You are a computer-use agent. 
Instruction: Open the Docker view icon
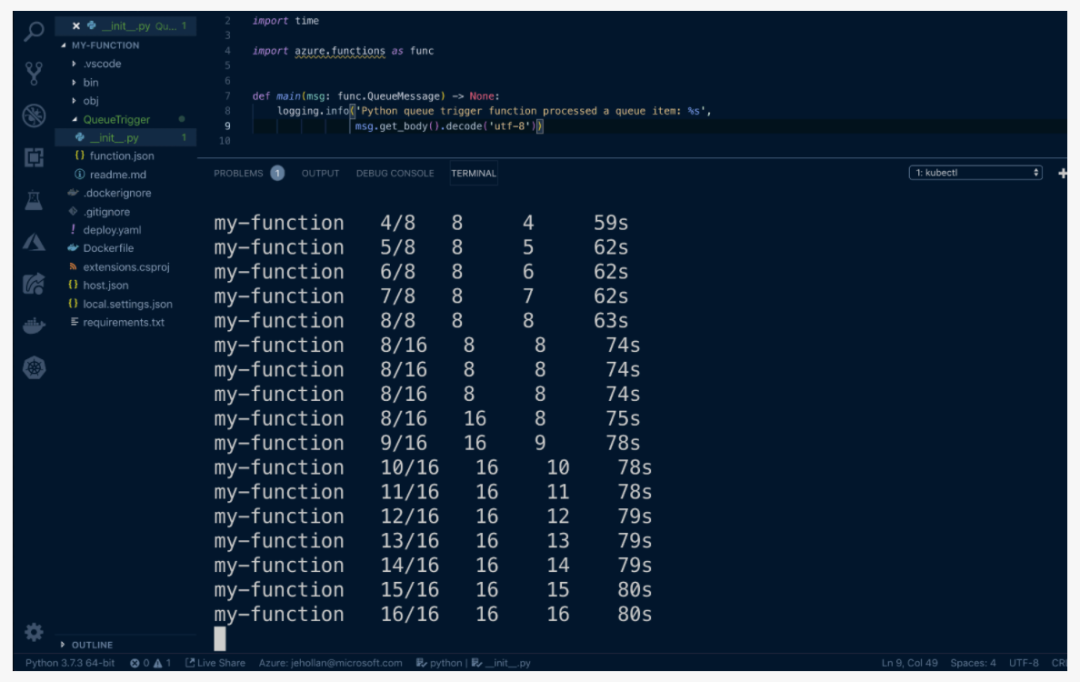click(34, 325)
